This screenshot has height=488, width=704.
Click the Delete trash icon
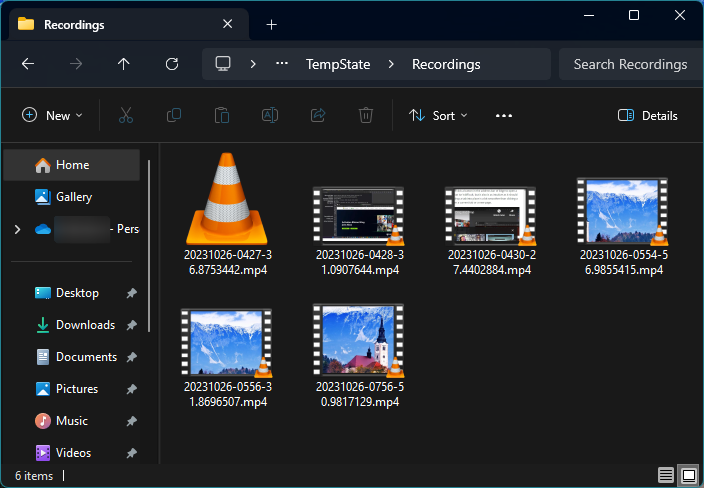coord(366,115)
